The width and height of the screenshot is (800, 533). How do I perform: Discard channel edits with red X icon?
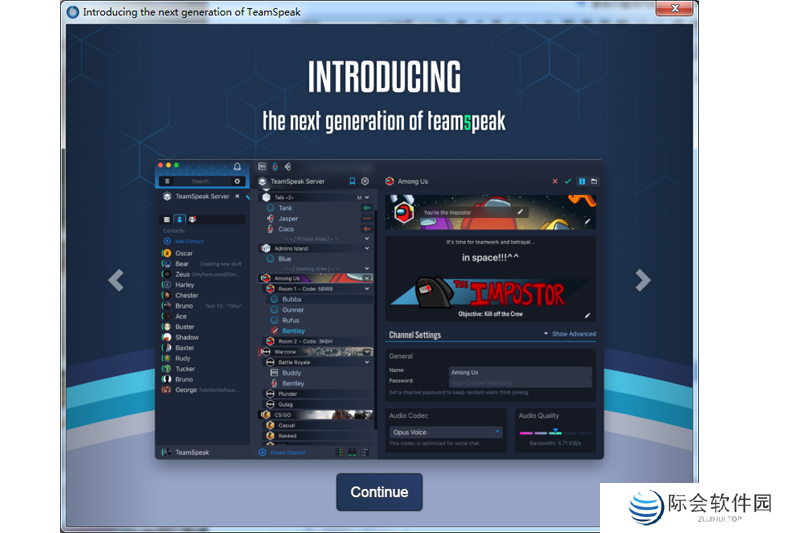[x=555, y=182]
